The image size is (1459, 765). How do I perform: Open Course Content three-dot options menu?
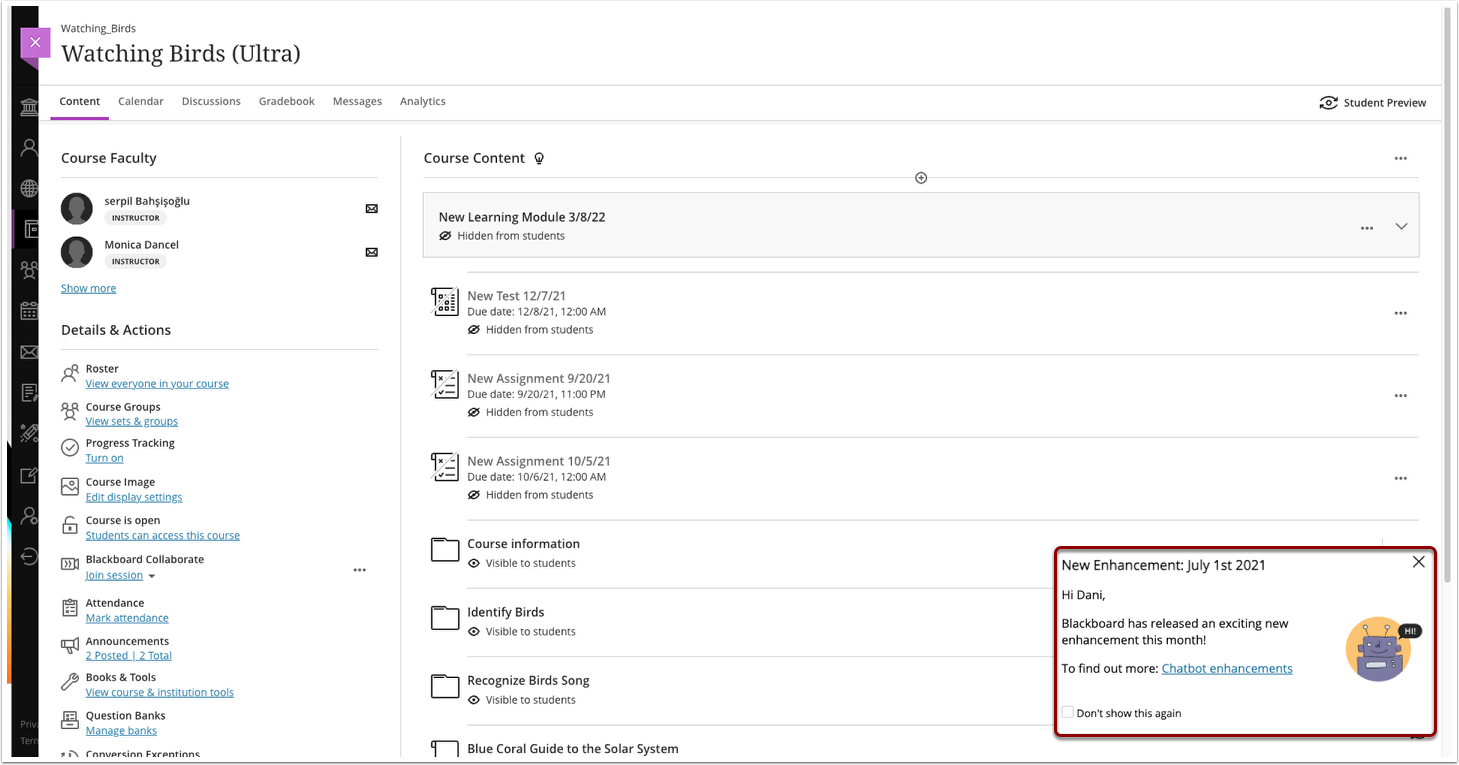1401,158
